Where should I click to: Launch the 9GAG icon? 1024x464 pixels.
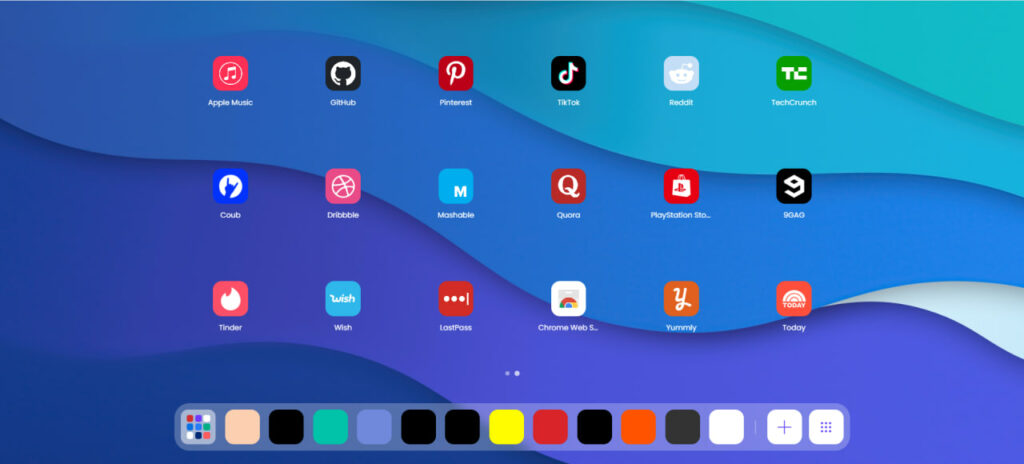(x=793, y=186)
